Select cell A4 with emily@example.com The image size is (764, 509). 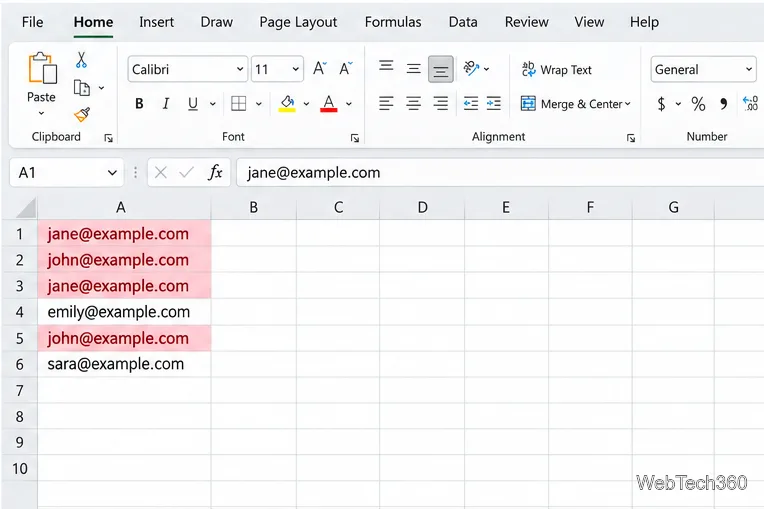[124, 312]
